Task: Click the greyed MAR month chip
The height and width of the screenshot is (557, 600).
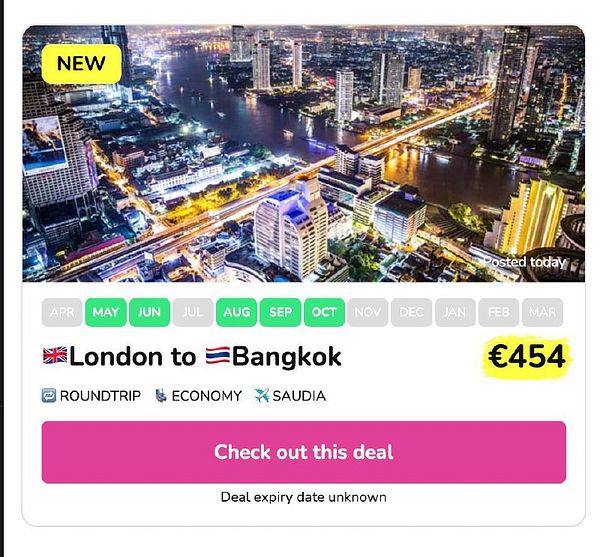Action: [x=543, y=312]
